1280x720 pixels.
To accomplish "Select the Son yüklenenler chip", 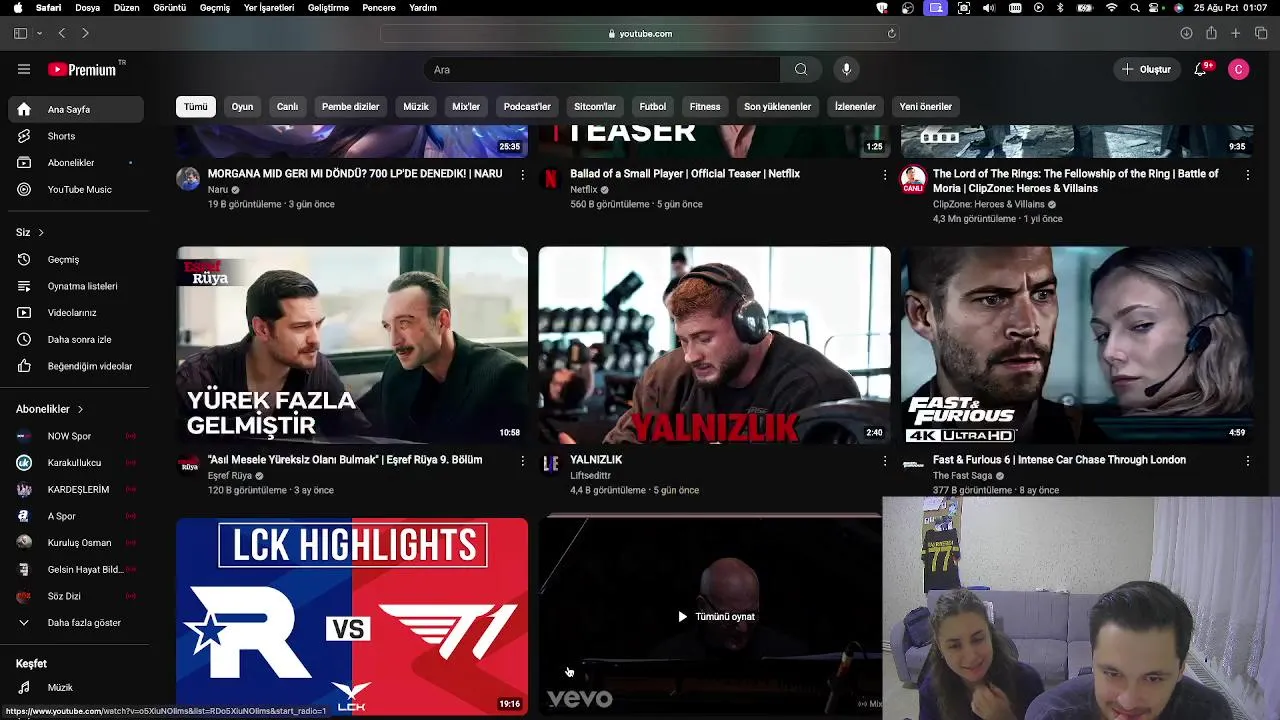I will pyautogui.click(x=777, y=106).
